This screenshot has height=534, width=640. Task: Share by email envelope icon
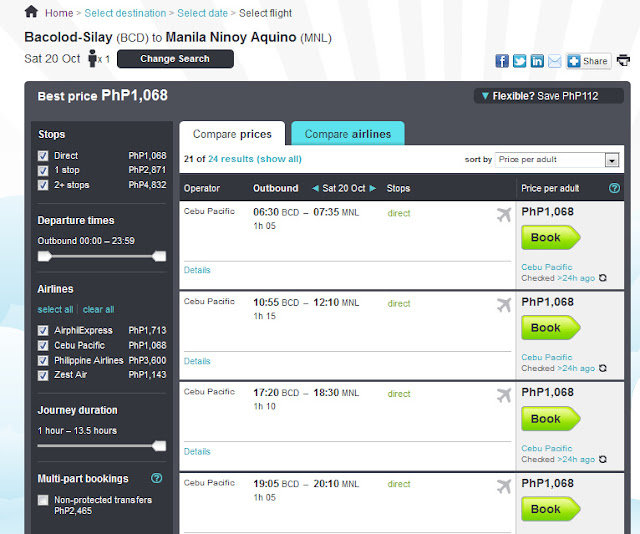click(x=554, y=61)
